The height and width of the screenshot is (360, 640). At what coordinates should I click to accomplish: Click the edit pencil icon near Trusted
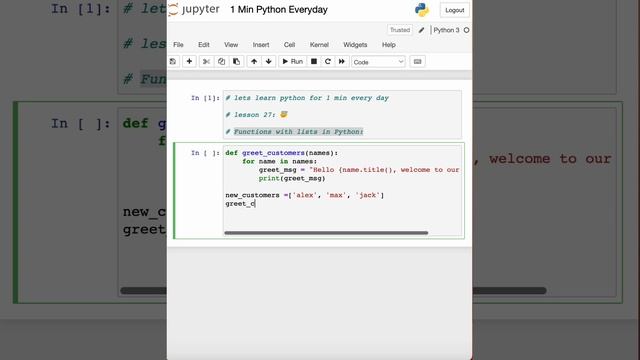click(x=421, y=30)
